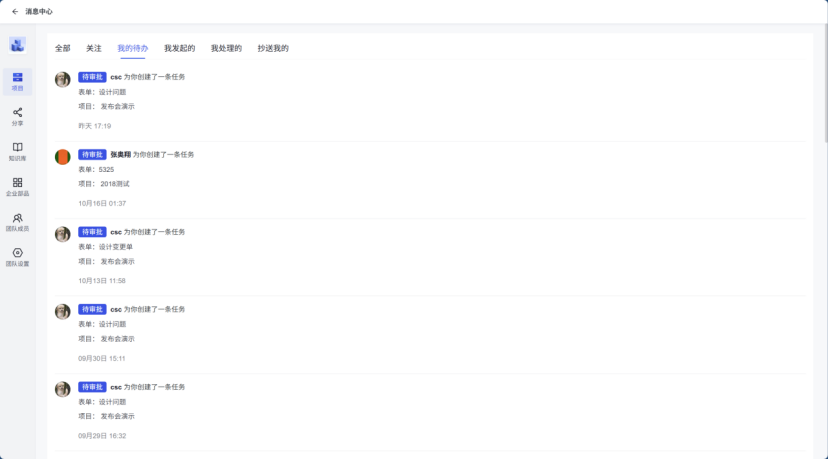829x459 pixels.
Task: Click 表单: 5325 text
Action: point(96,169)
